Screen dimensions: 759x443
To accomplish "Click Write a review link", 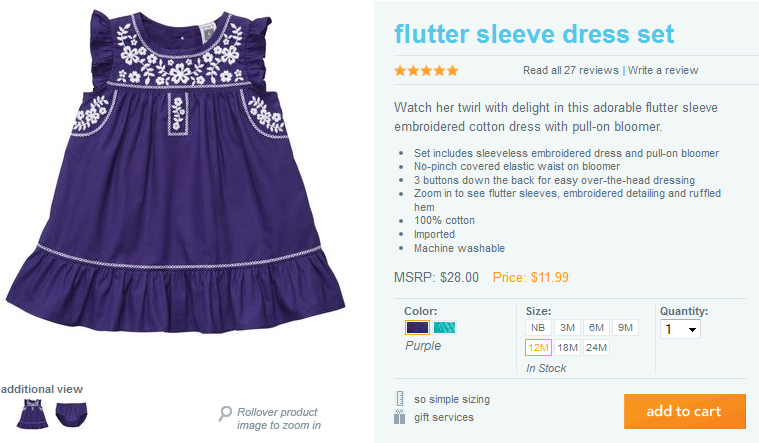I will 663,70.
